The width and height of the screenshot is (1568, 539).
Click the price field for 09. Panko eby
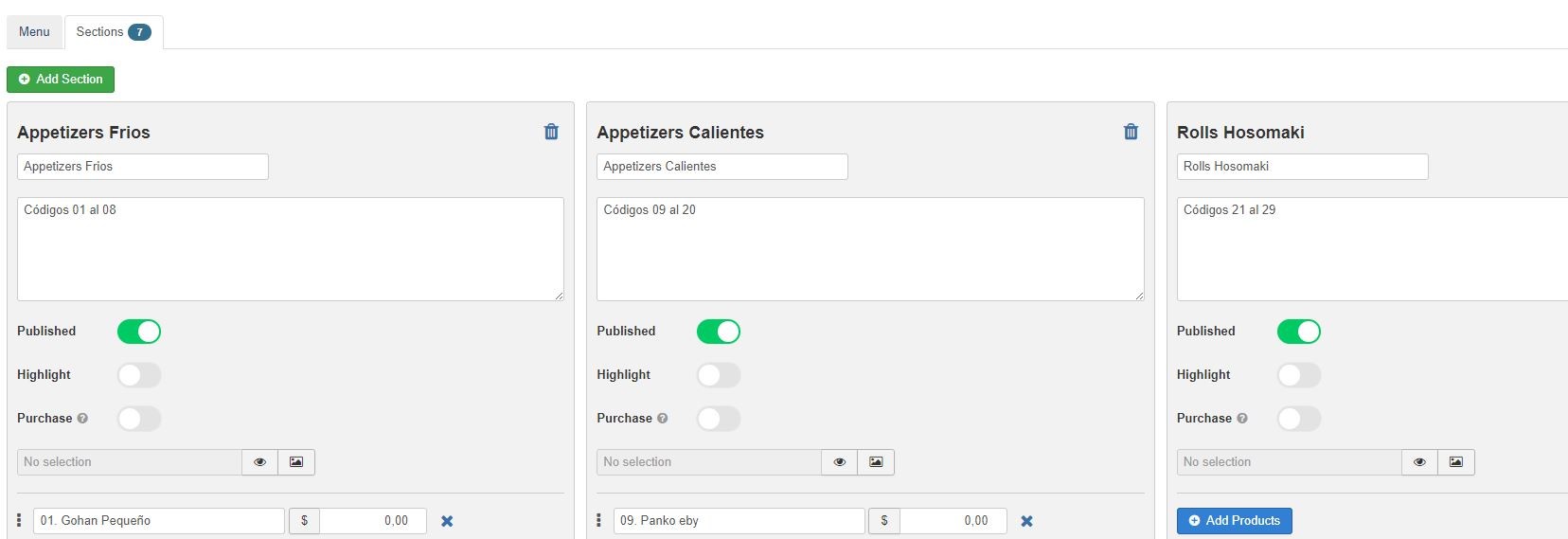[952, 521]
